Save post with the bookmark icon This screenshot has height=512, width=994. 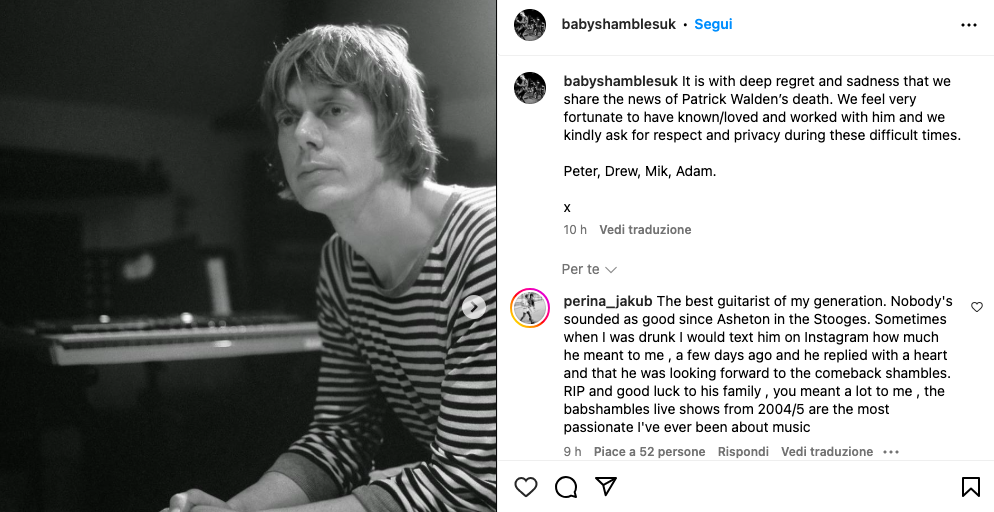pos(970,487)
